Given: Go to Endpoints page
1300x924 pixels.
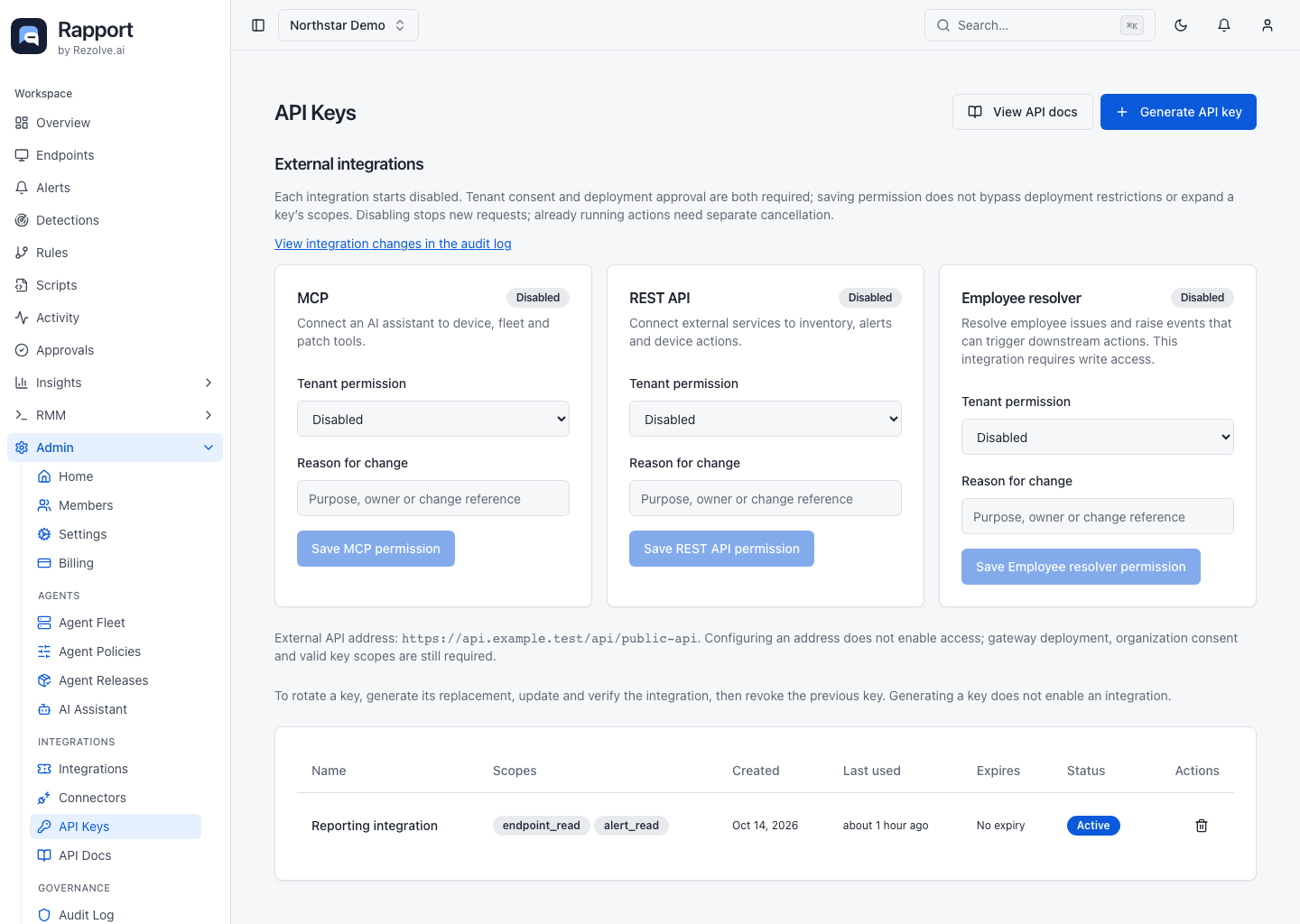Looking at the screenshot, I should pos(116,155).
